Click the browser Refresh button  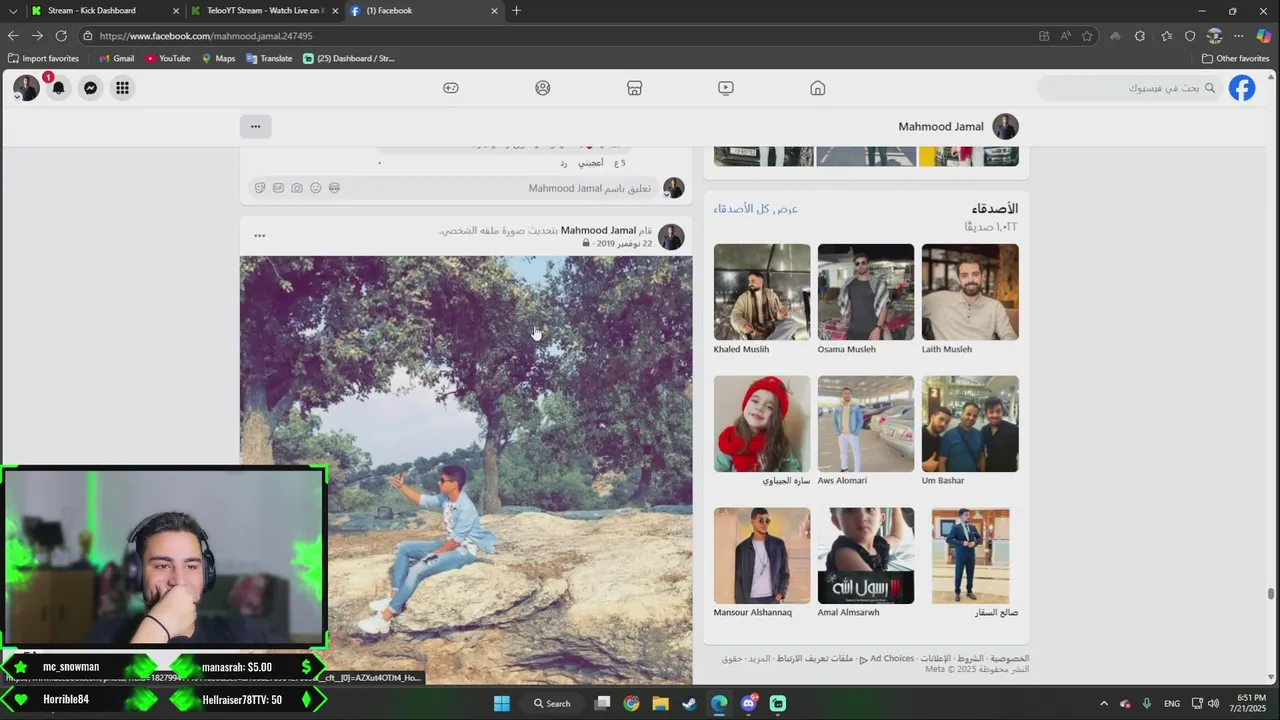tap(61, 36)
